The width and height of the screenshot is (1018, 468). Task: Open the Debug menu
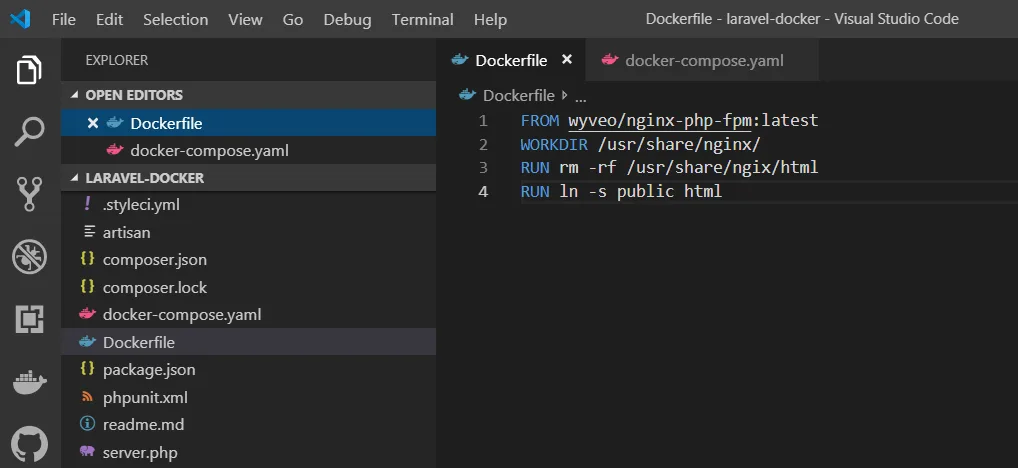point(347,19)
